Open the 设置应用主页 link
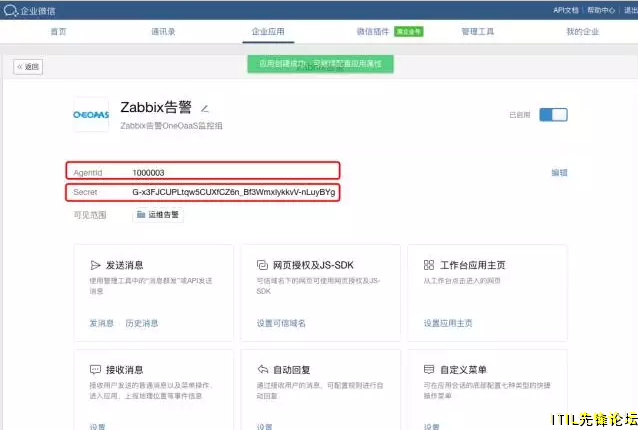This screenshot has width=638, height=430. 448,323
